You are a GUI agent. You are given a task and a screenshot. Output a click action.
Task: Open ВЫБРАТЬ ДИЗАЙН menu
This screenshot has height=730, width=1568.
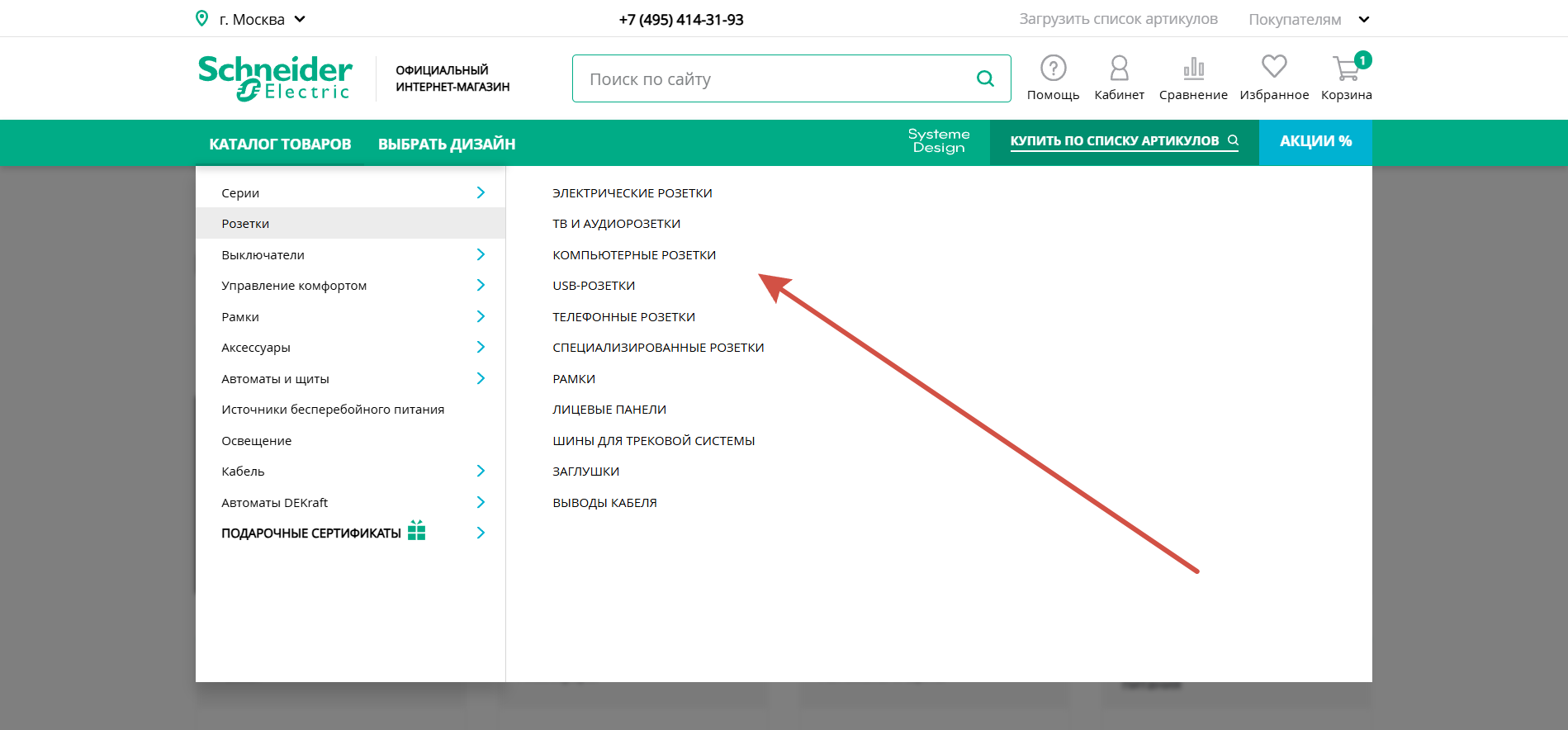[447, 144]
